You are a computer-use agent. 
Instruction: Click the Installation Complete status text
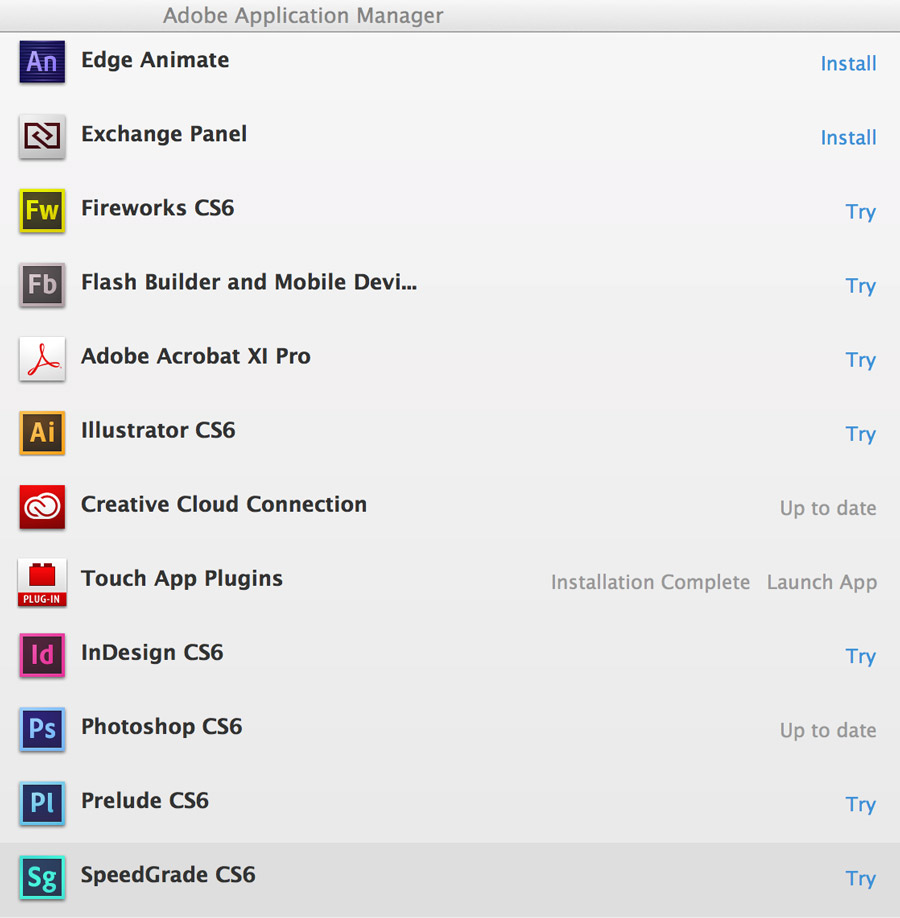pyautogui.click(x=650, y=583)
